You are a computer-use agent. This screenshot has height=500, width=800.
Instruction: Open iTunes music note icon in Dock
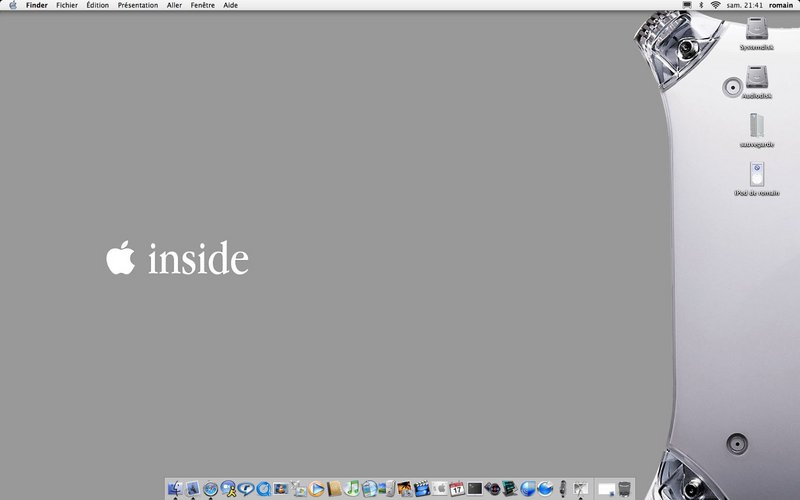click(351, 489)
